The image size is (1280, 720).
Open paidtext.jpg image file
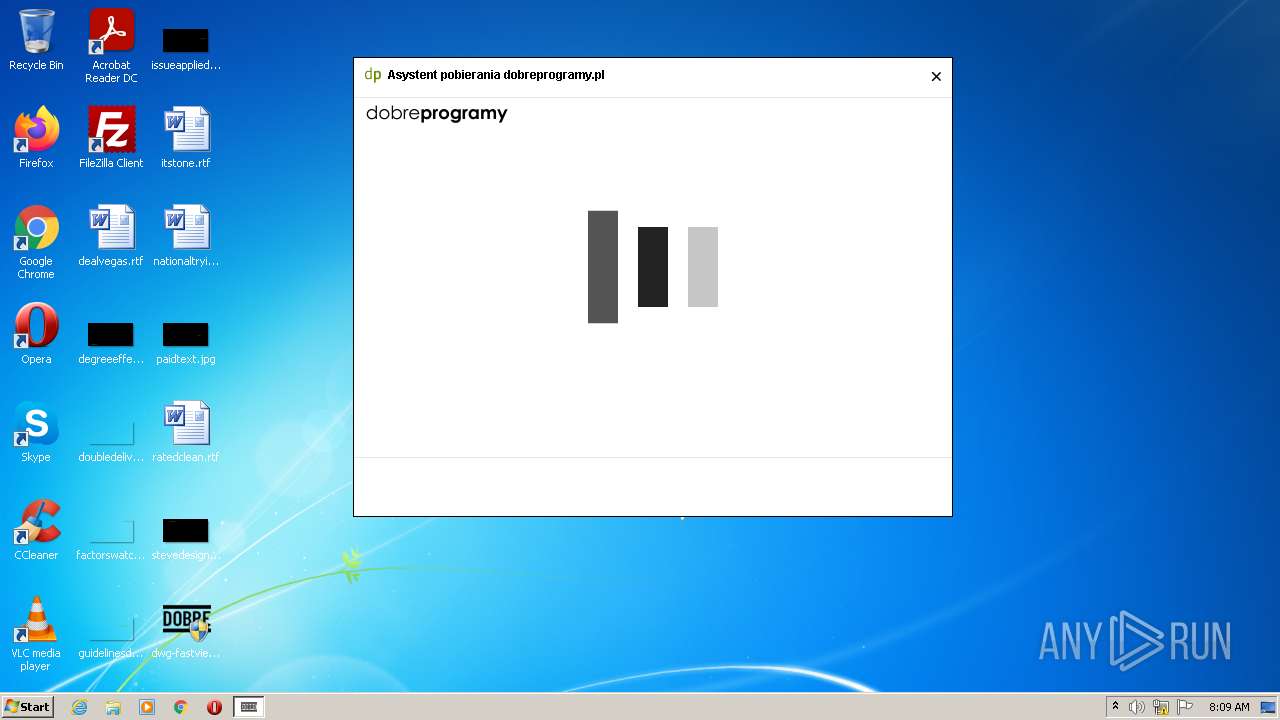(186, 342)
